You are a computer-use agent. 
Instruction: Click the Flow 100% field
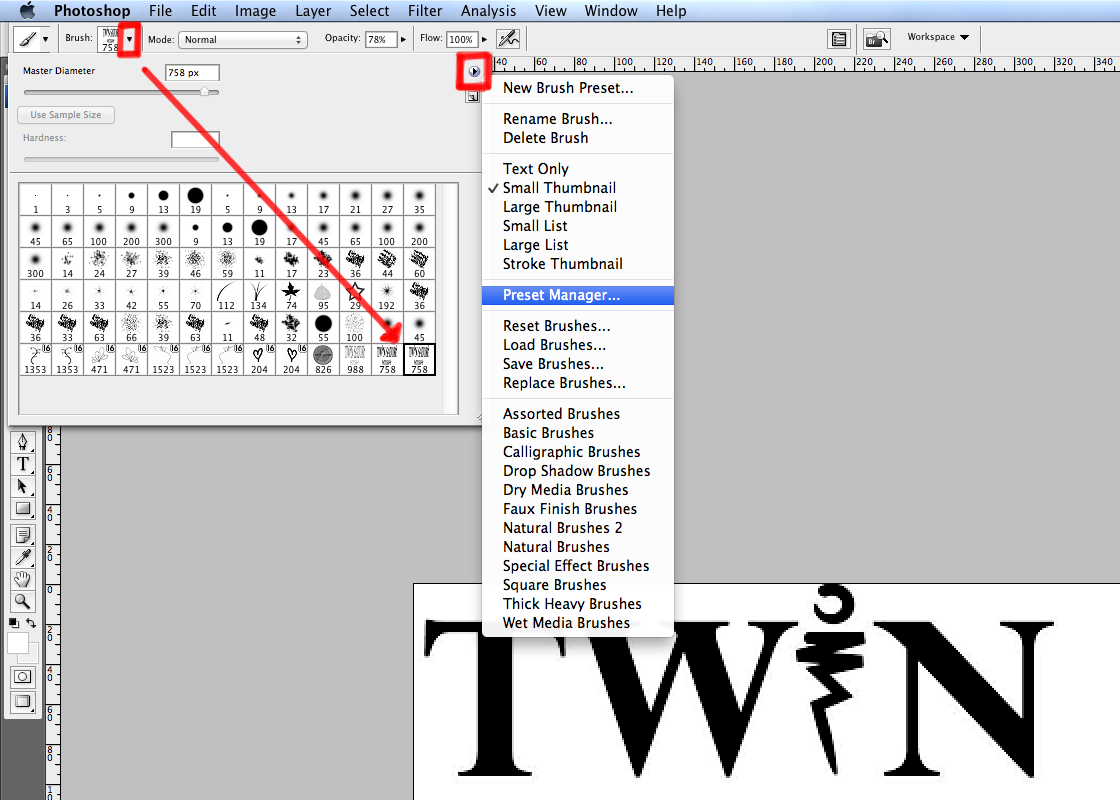click(x=461, y=39)
